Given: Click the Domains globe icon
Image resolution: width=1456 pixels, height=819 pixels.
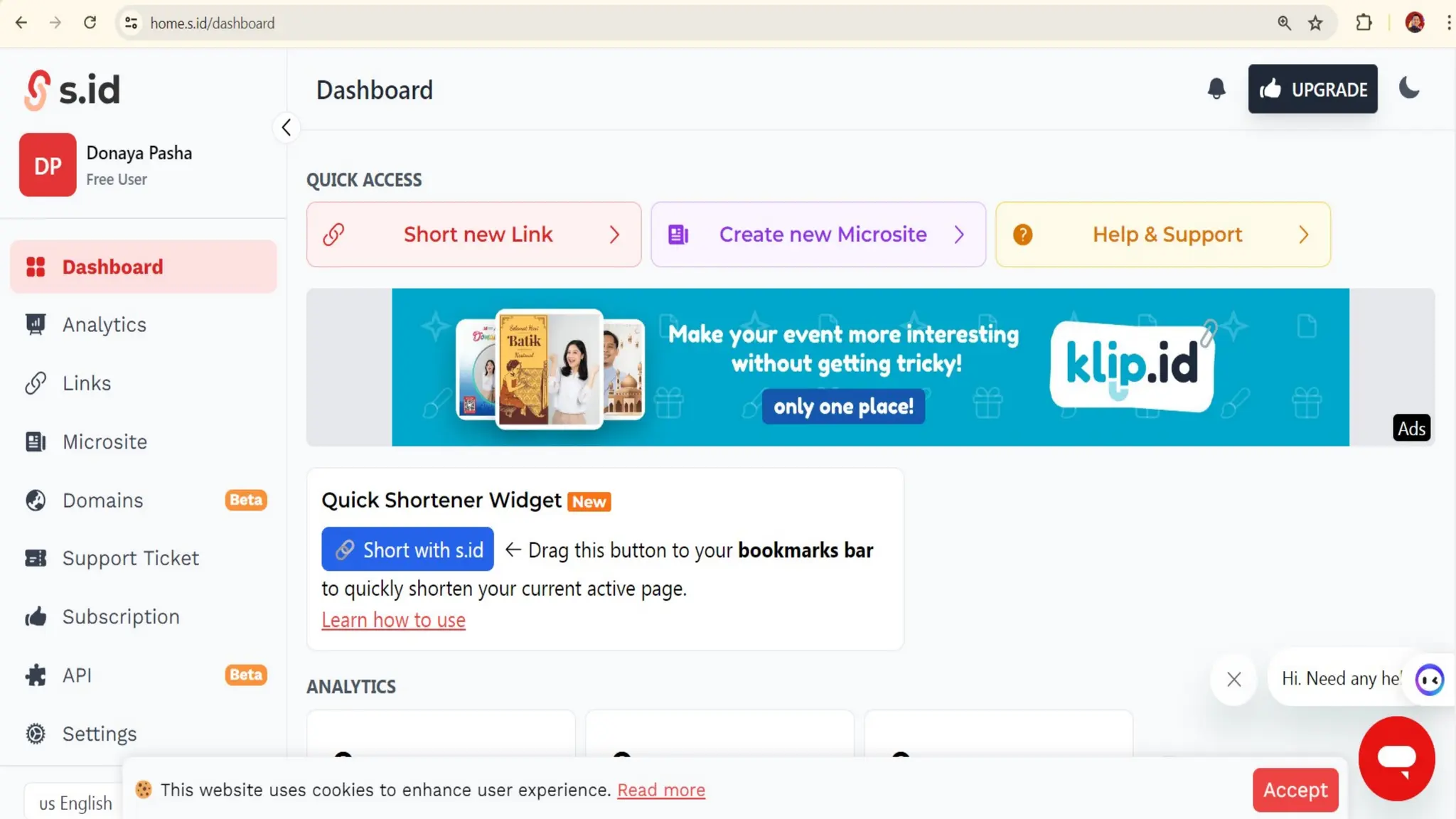Looking at the screenshot, I should click(36, 500).
